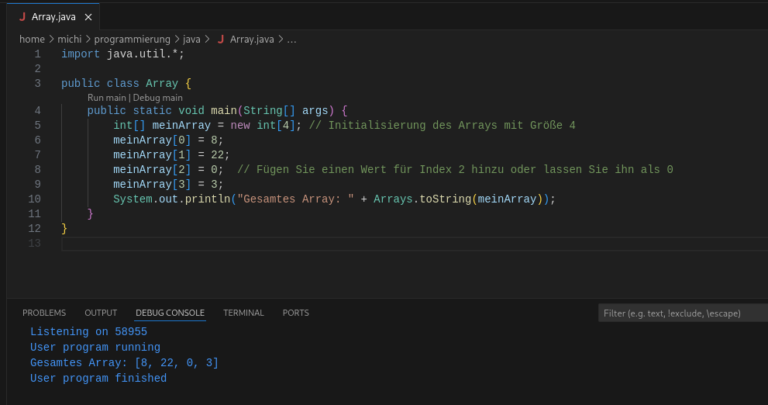
Task: Expand the 'programmierung' breadcrumb segment
Action: pyautogui.click(x=132, y=39)
